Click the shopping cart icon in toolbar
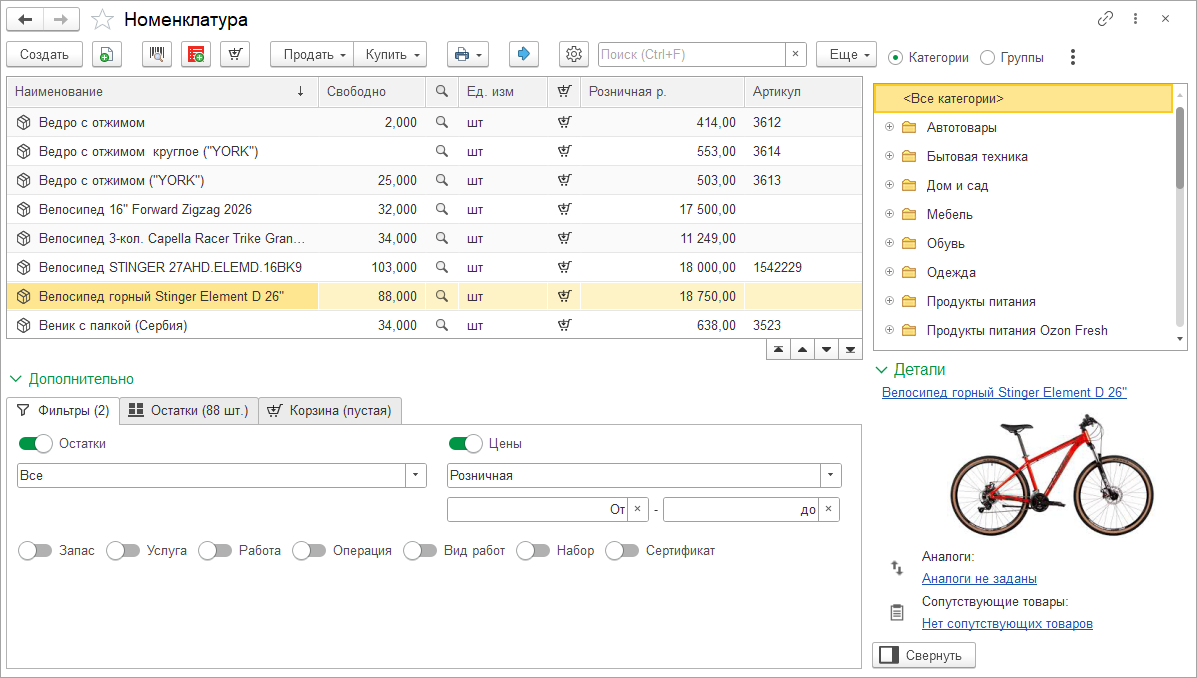The width and height of the screenshot is (1197, 678). tap(234, 55)
